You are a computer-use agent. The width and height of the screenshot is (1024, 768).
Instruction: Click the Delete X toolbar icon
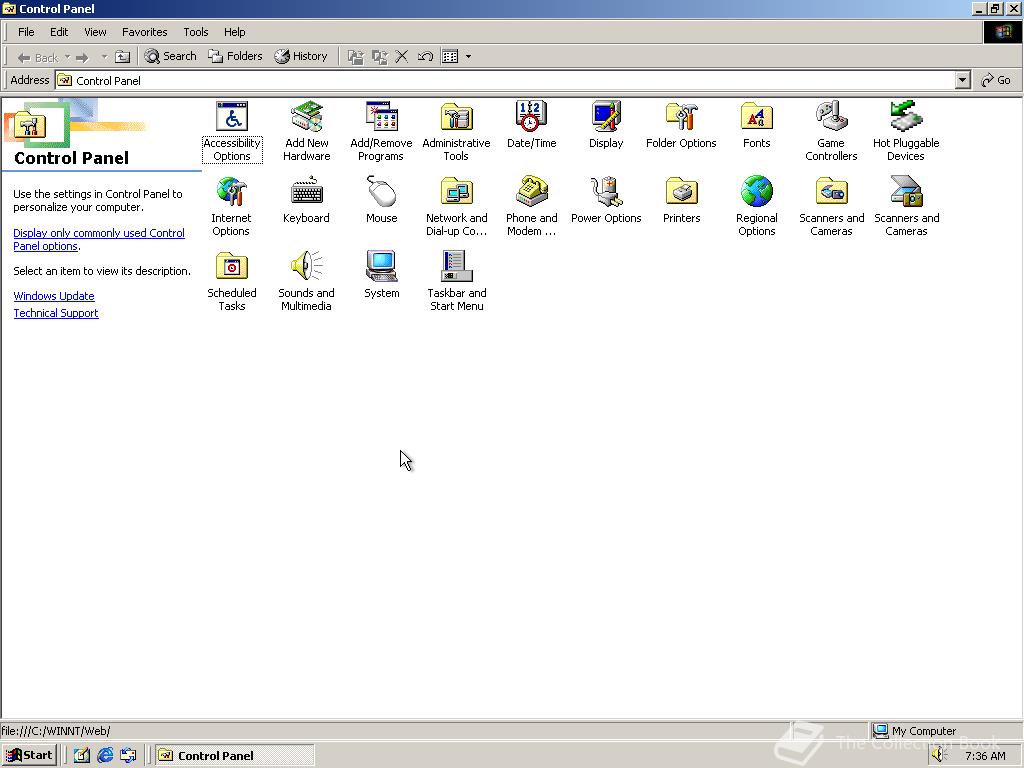(402, 57)
